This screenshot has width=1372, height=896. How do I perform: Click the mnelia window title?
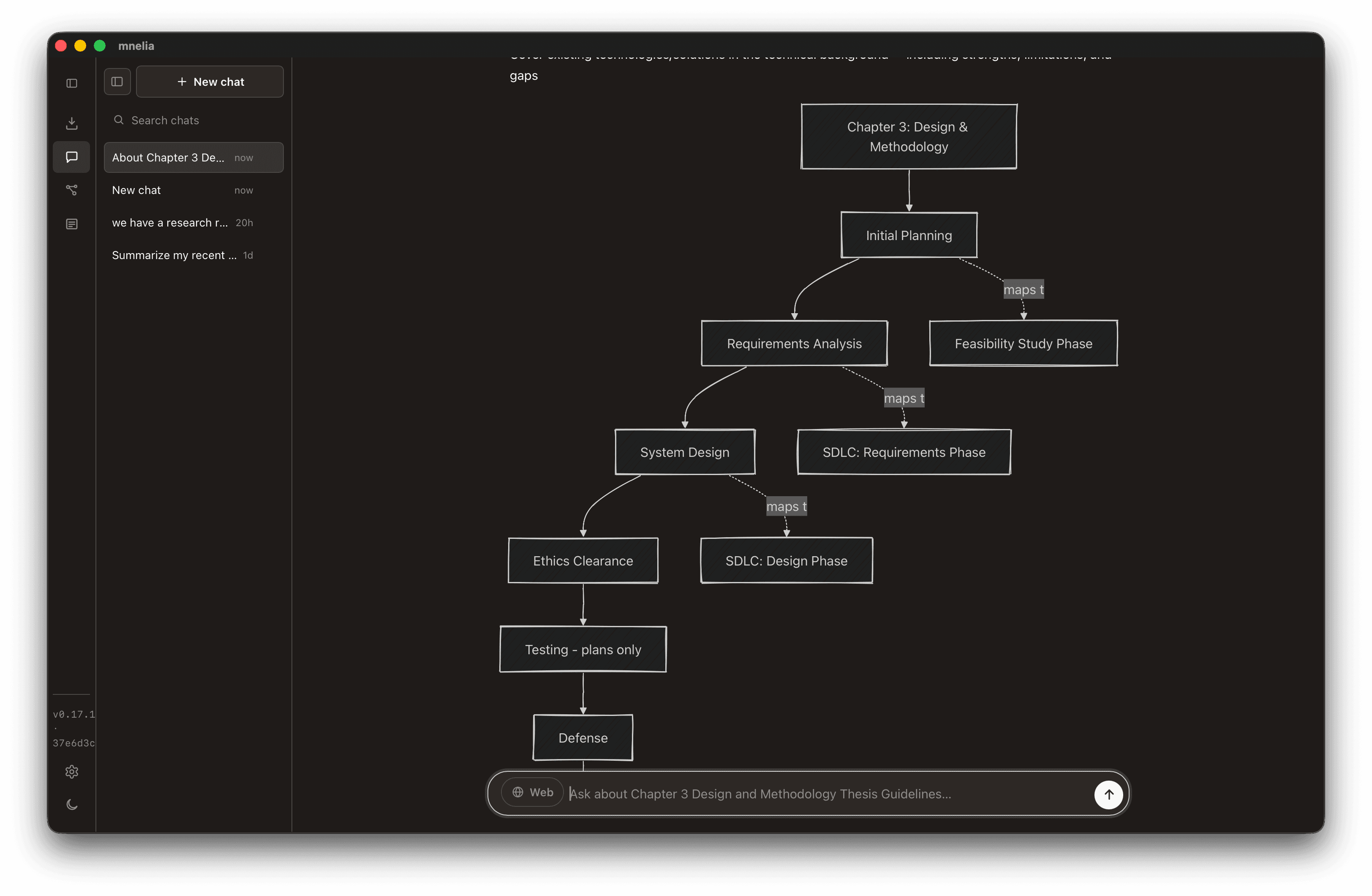136,46
